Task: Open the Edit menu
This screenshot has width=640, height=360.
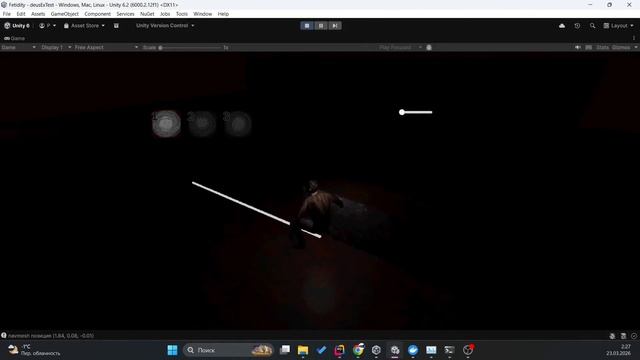Action: (21, 14)
